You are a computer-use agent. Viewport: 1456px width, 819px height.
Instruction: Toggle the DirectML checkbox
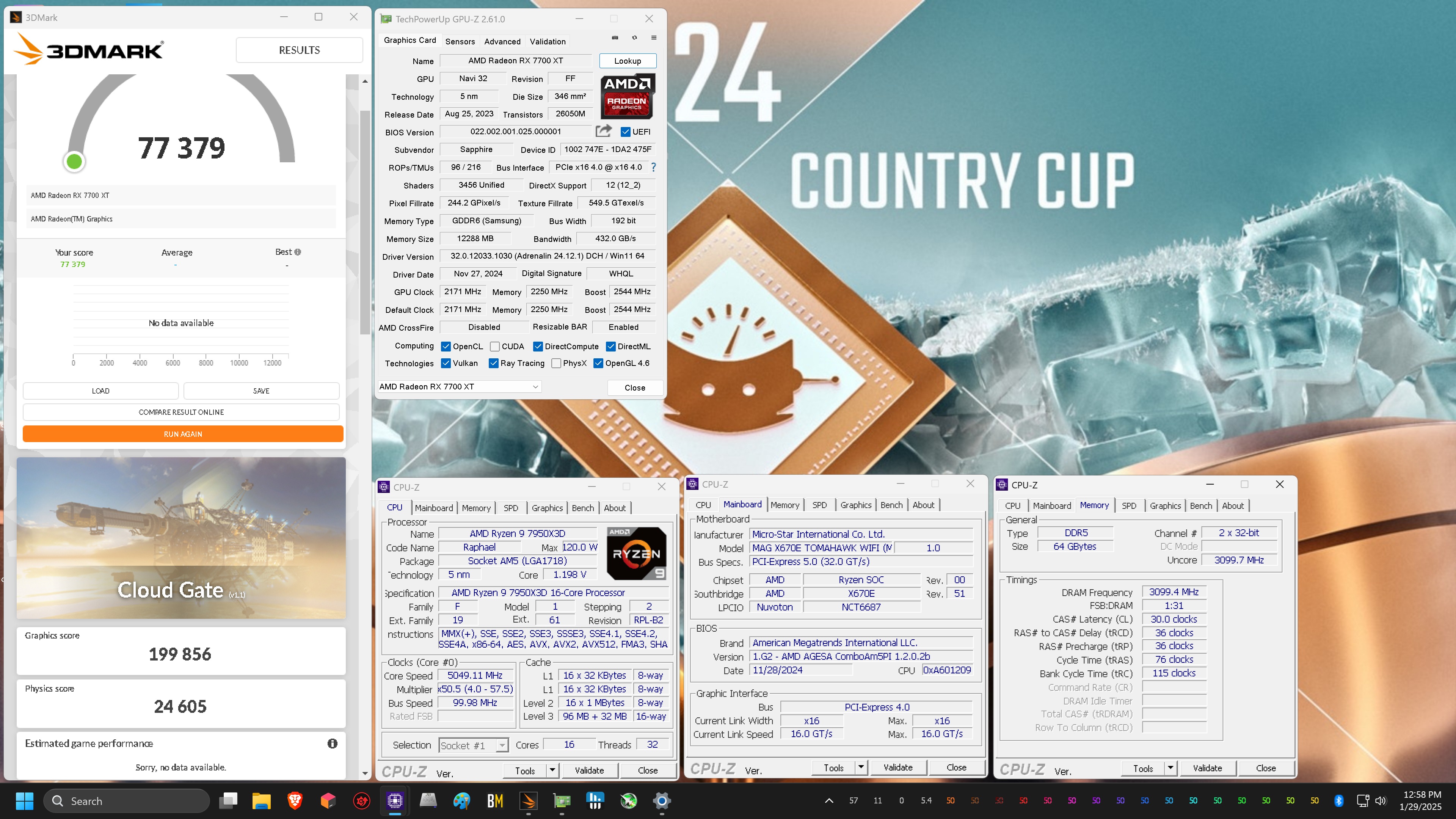click(611, 347)
